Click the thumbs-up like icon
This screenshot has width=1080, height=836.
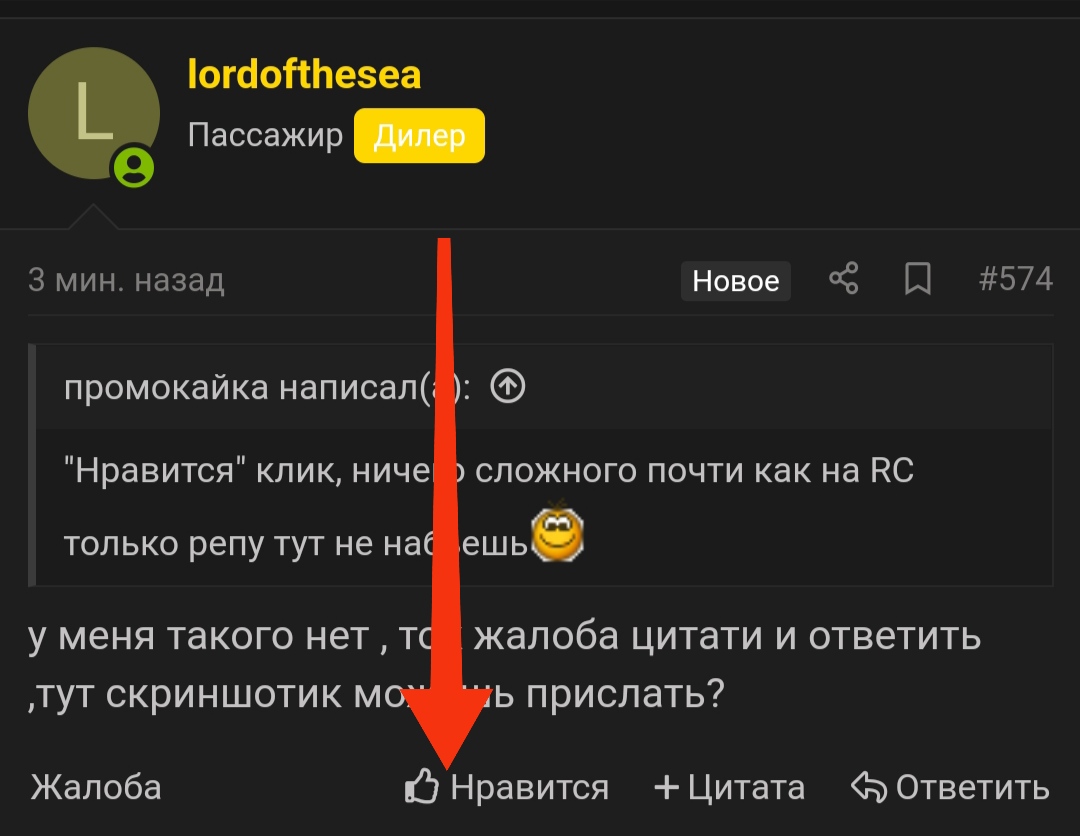tap(422, 786)
